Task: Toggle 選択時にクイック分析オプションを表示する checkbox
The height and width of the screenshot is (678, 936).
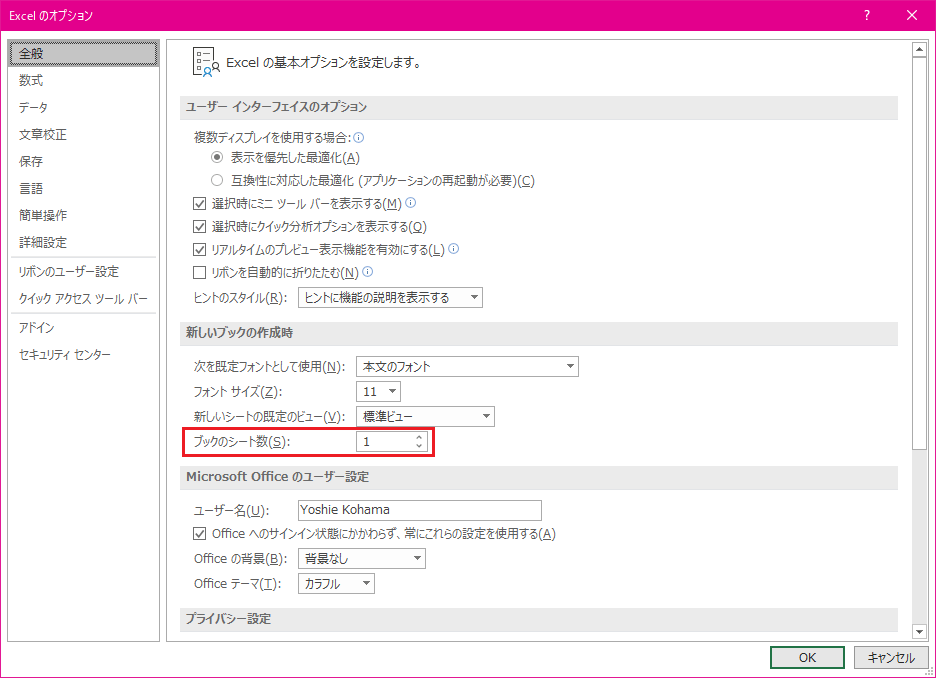Action: click(x=199, y=227)
